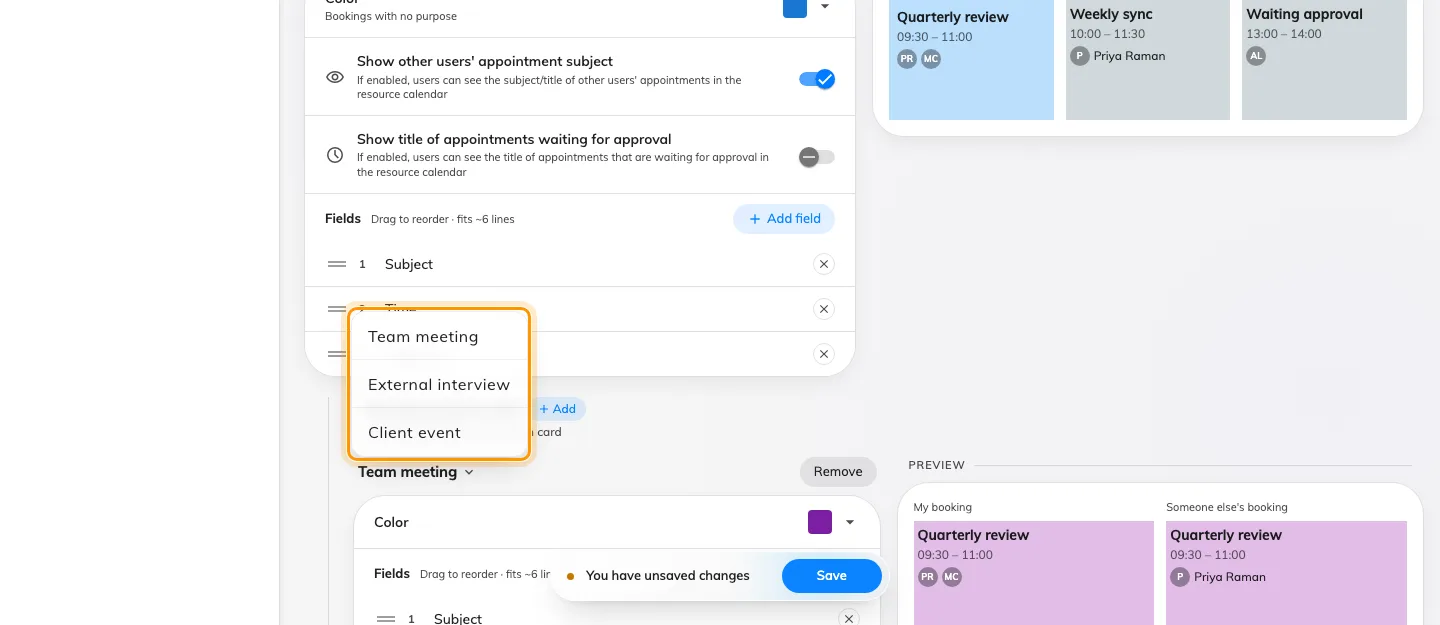The image size is (1440, 625).
Task: Click the purple color swatch
Action: (x=820, y=522)
